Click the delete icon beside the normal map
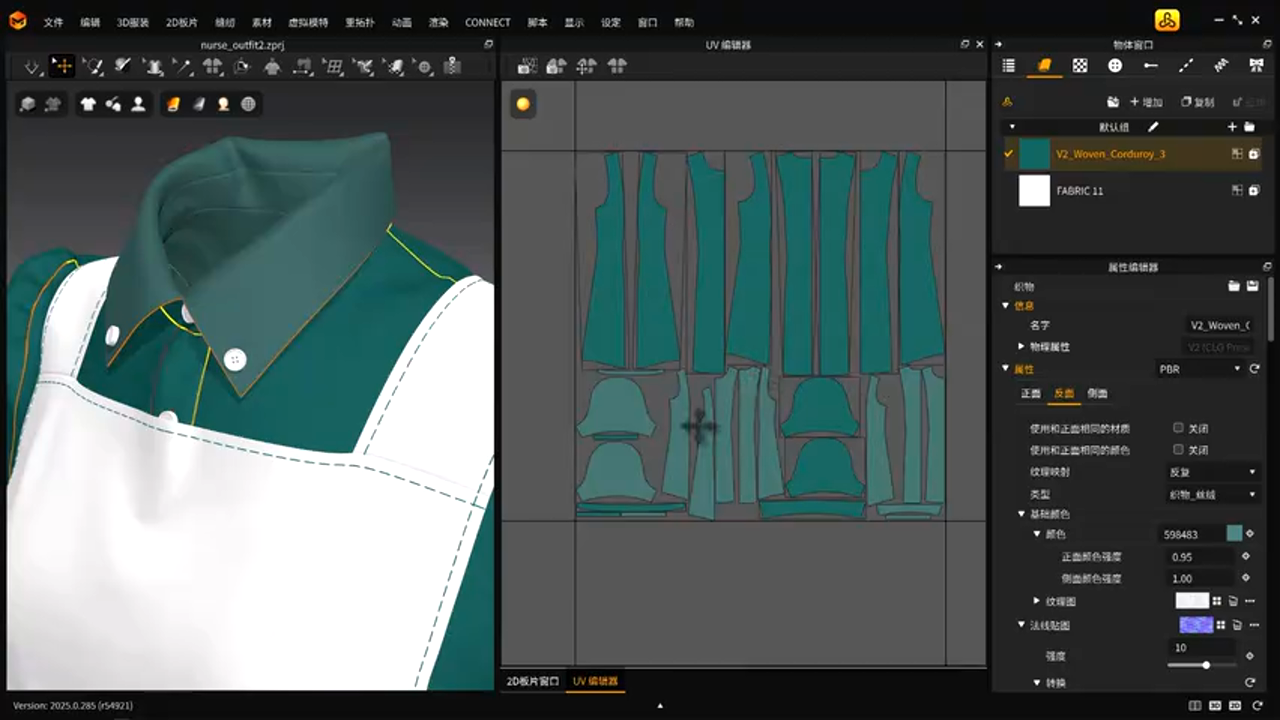The image size is (1280, 720). 1235,625
